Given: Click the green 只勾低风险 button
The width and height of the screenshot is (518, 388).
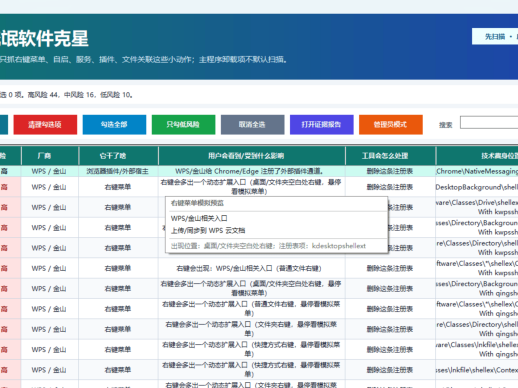Looking at the screenshot, I should pyautogui.click(x=183, y=125).
